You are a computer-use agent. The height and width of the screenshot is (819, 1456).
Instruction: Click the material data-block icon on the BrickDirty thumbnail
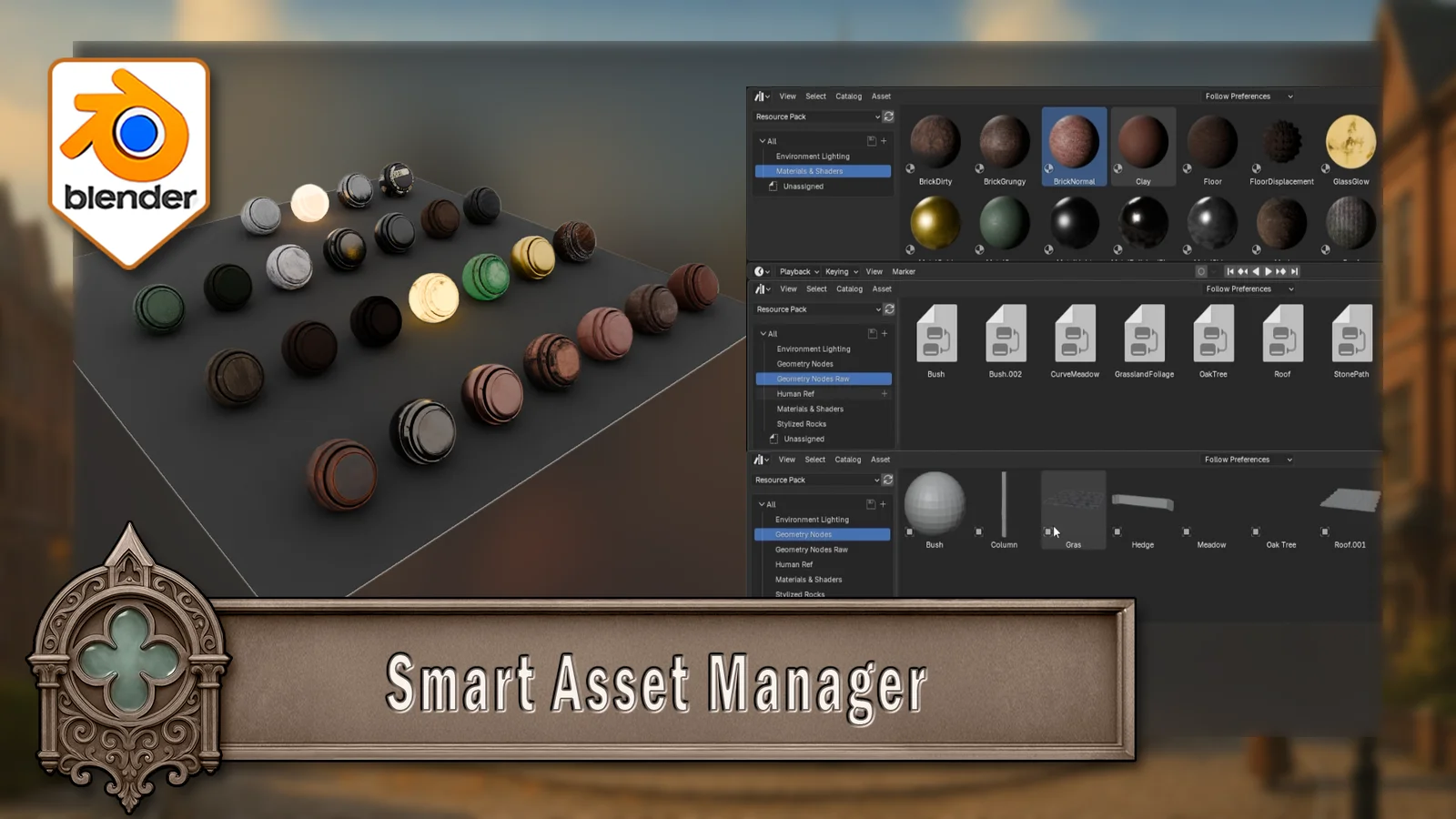click(x=910, y=168)
